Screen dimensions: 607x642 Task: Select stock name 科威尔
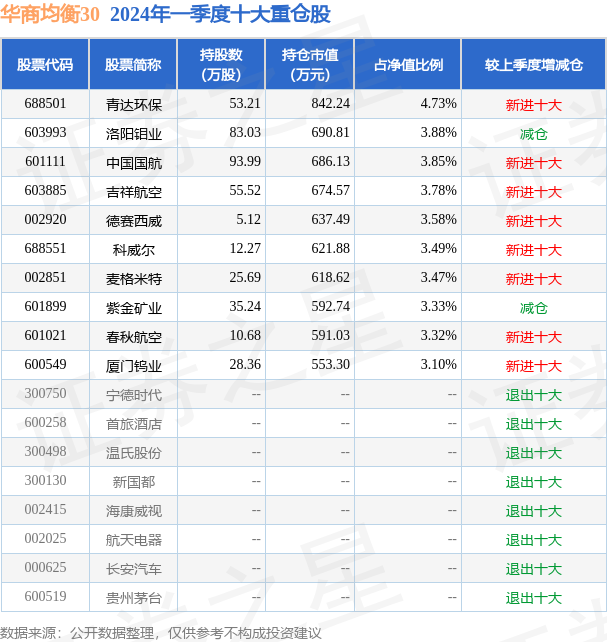tap(134, 250)
